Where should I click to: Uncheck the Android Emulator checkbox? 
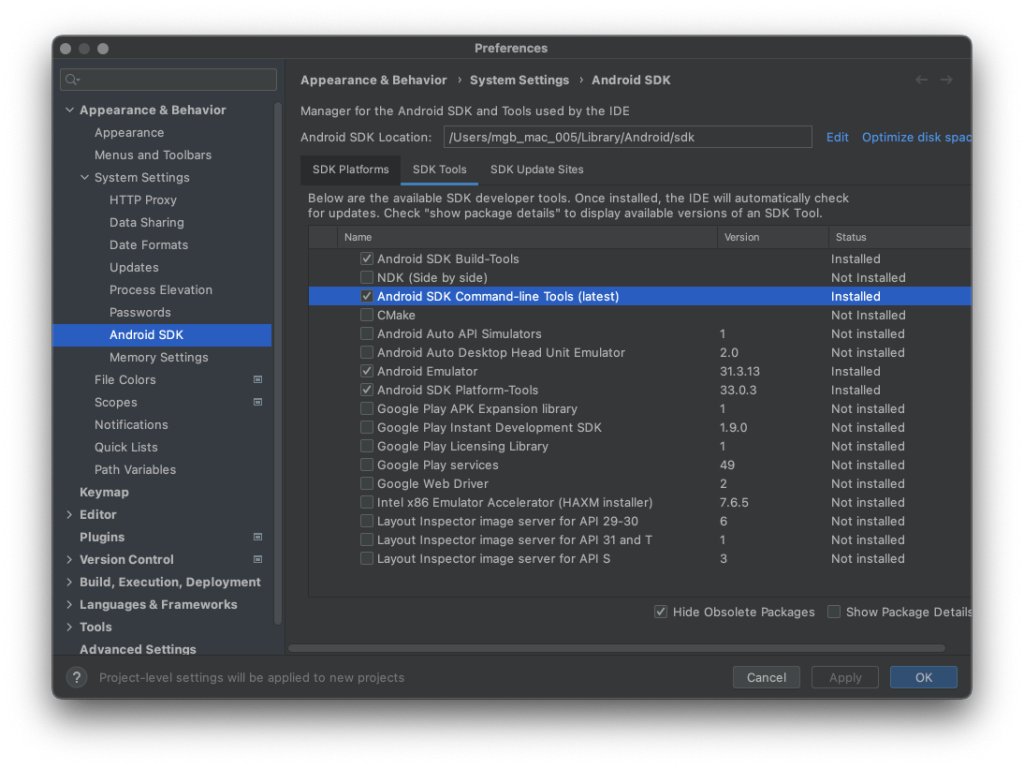point(366,371)
